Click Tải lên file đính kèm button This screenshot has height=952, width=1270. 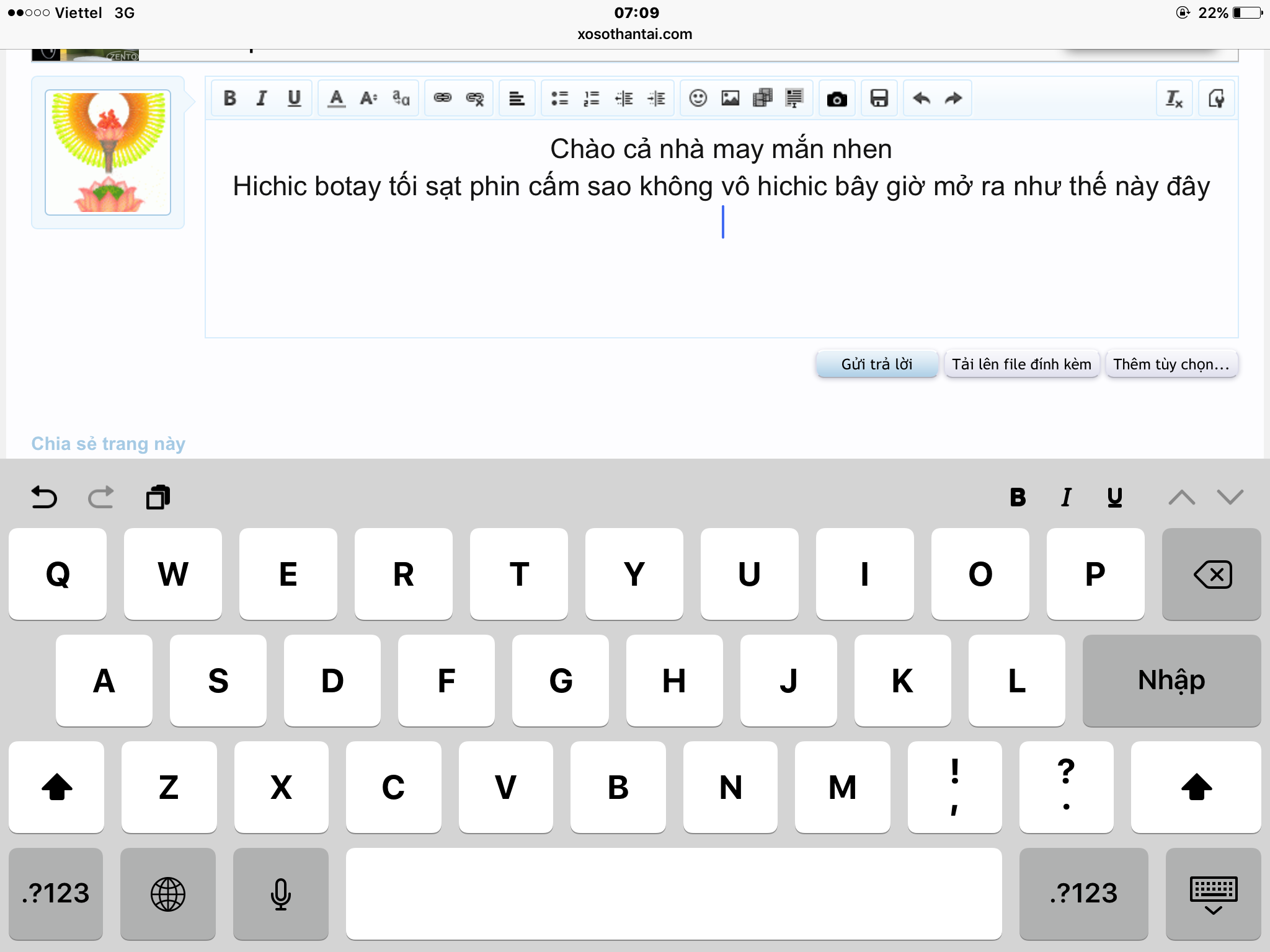coord(1021,364)
